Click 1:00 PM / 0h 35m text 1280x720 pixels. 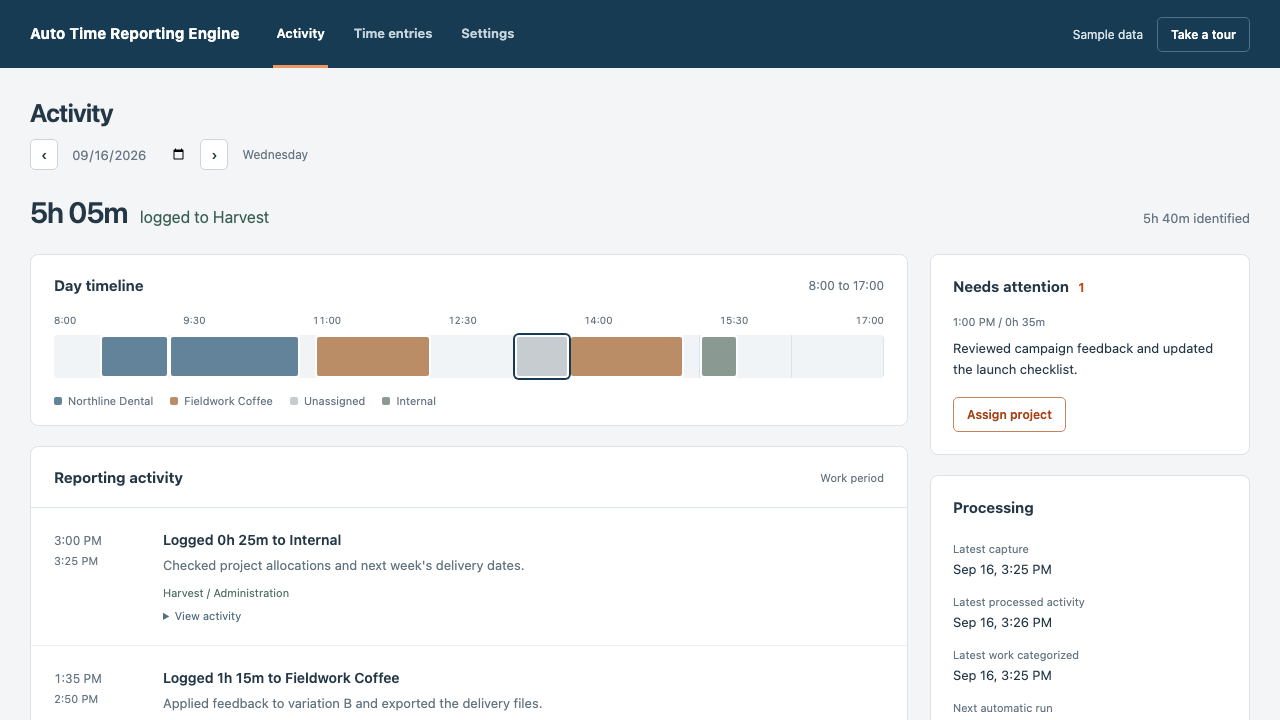click(999, 322)
